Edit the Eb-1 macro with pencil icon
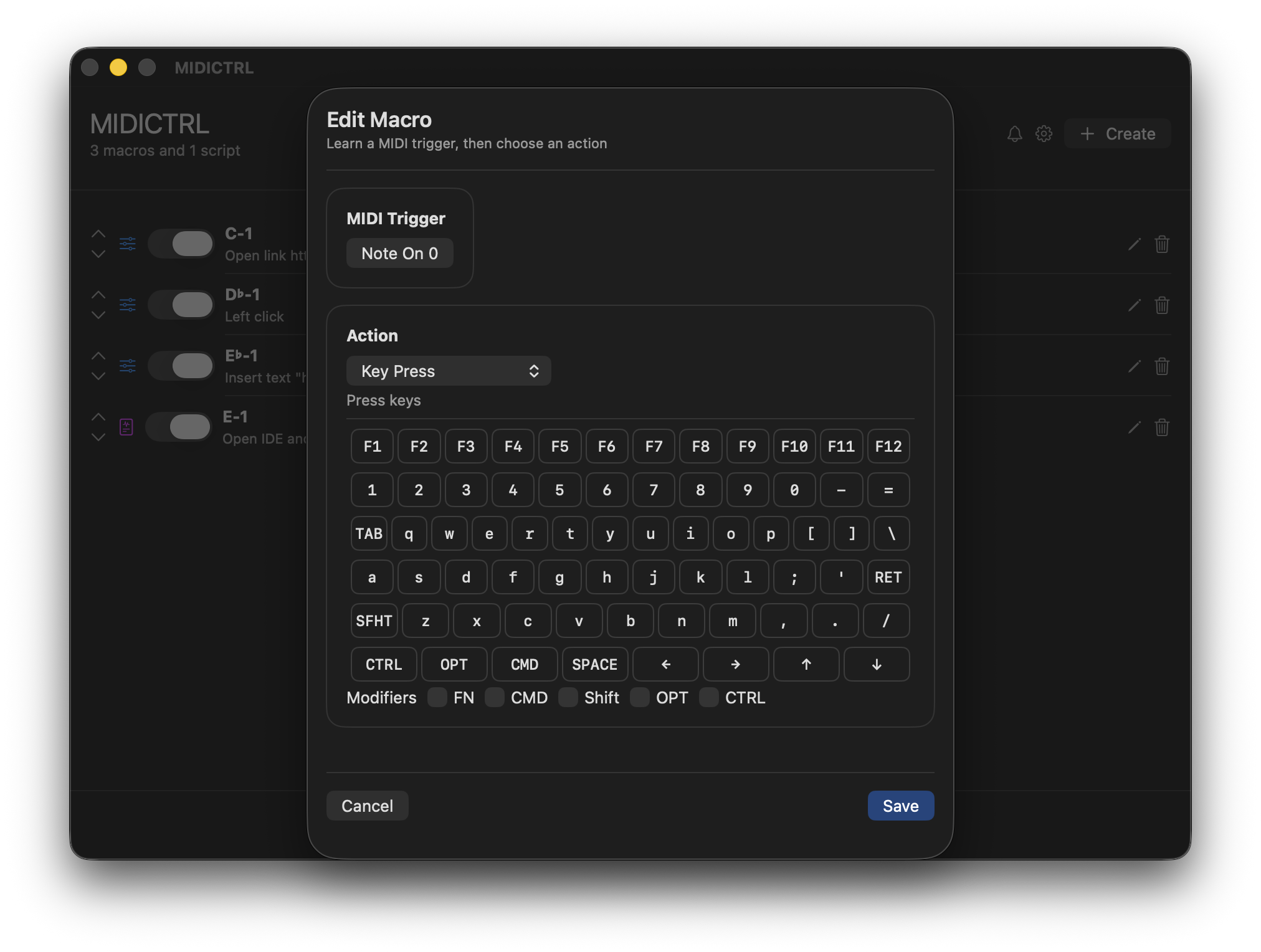This screenshot has width=1261, height=952. (x=1134, y=366)
